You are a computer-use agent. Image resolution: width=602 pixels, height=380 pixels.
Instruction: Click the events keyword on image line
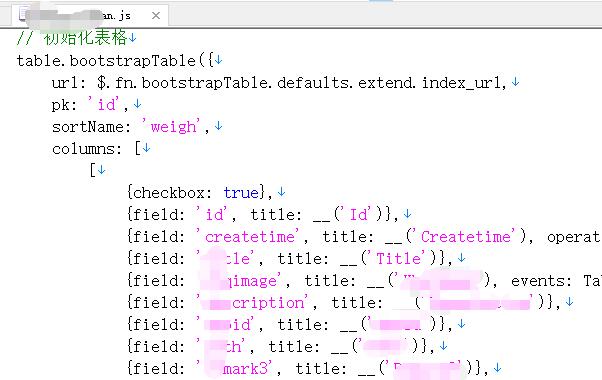(x=538, y=281)
